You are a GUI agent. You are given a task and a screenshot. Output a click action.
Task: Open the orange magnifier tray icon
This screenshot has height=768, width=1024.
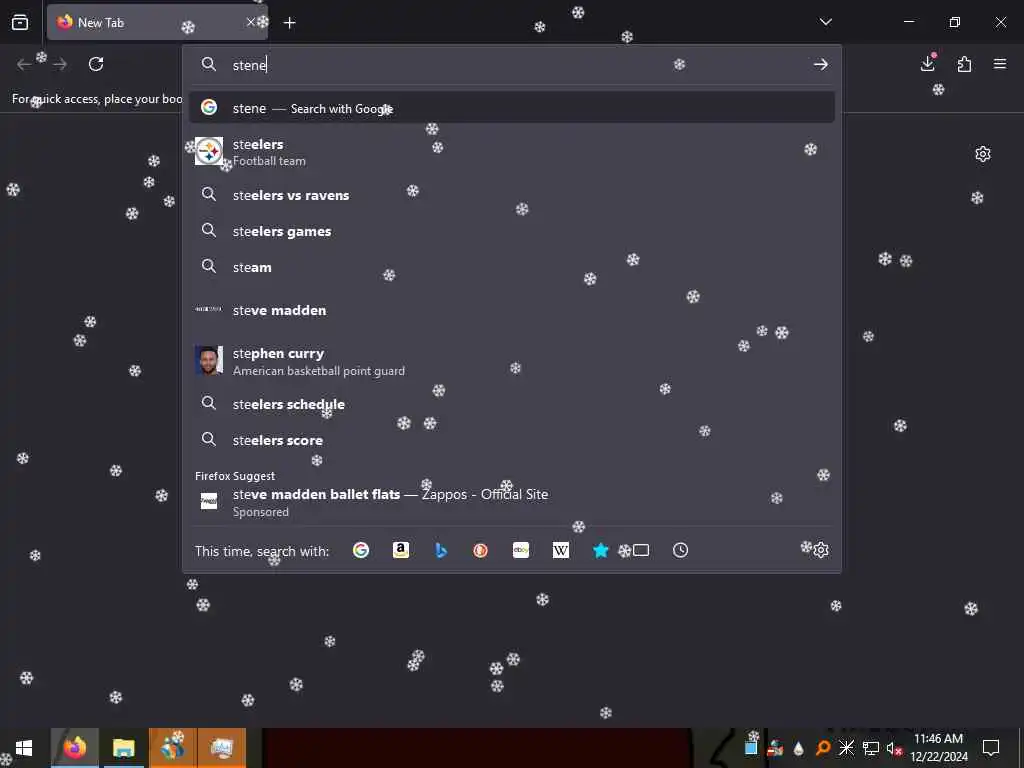[822, 748]
